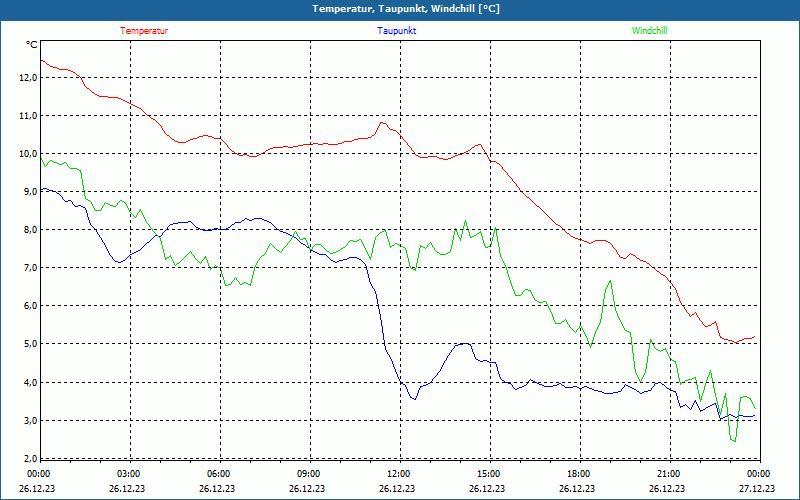Click the 10,0 y-axis value

pos(28,154)
